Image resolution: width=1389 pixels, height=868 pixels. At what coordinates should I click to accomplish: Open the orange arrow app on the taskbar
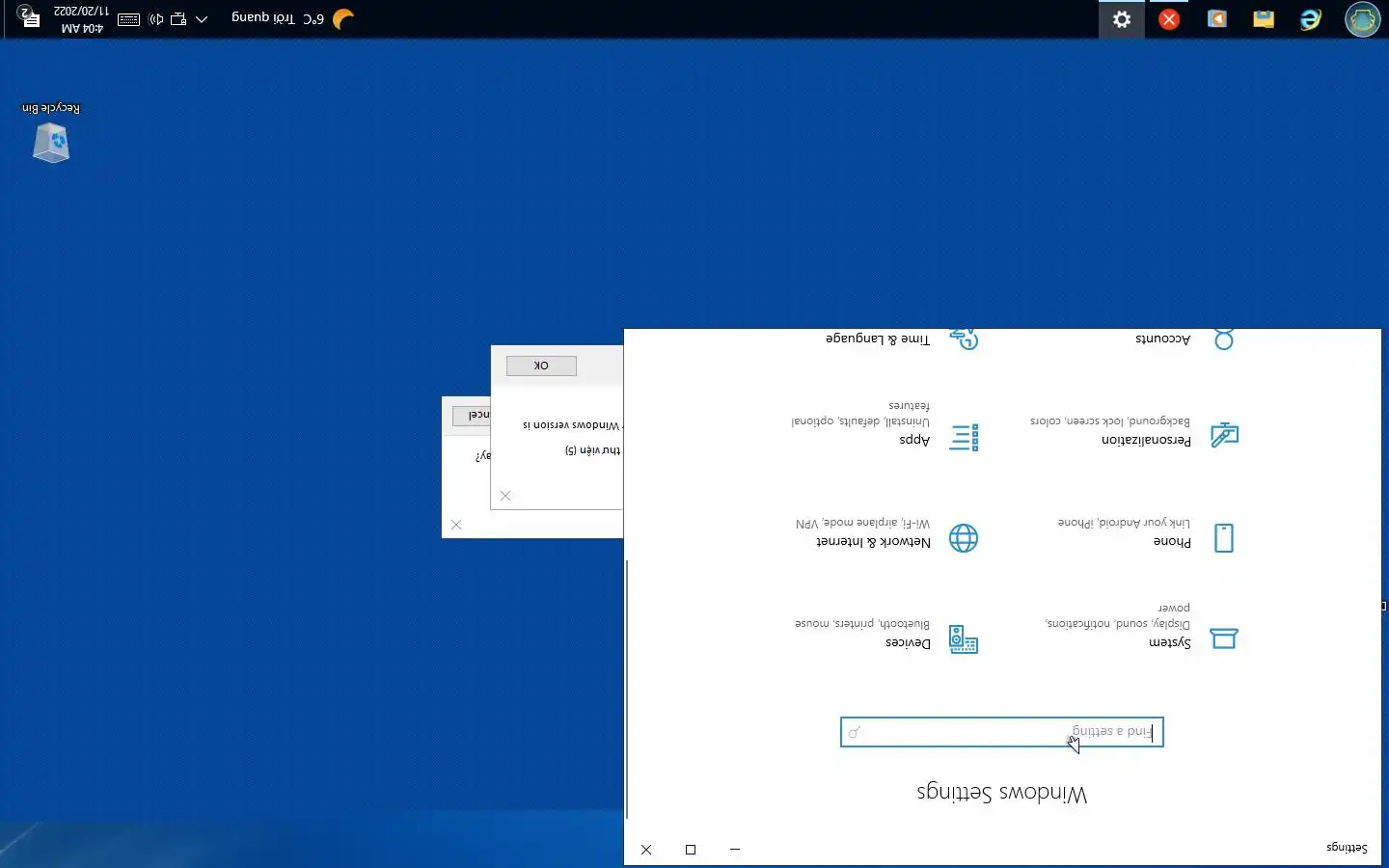pyautogui.click(x=1217, y=19)
